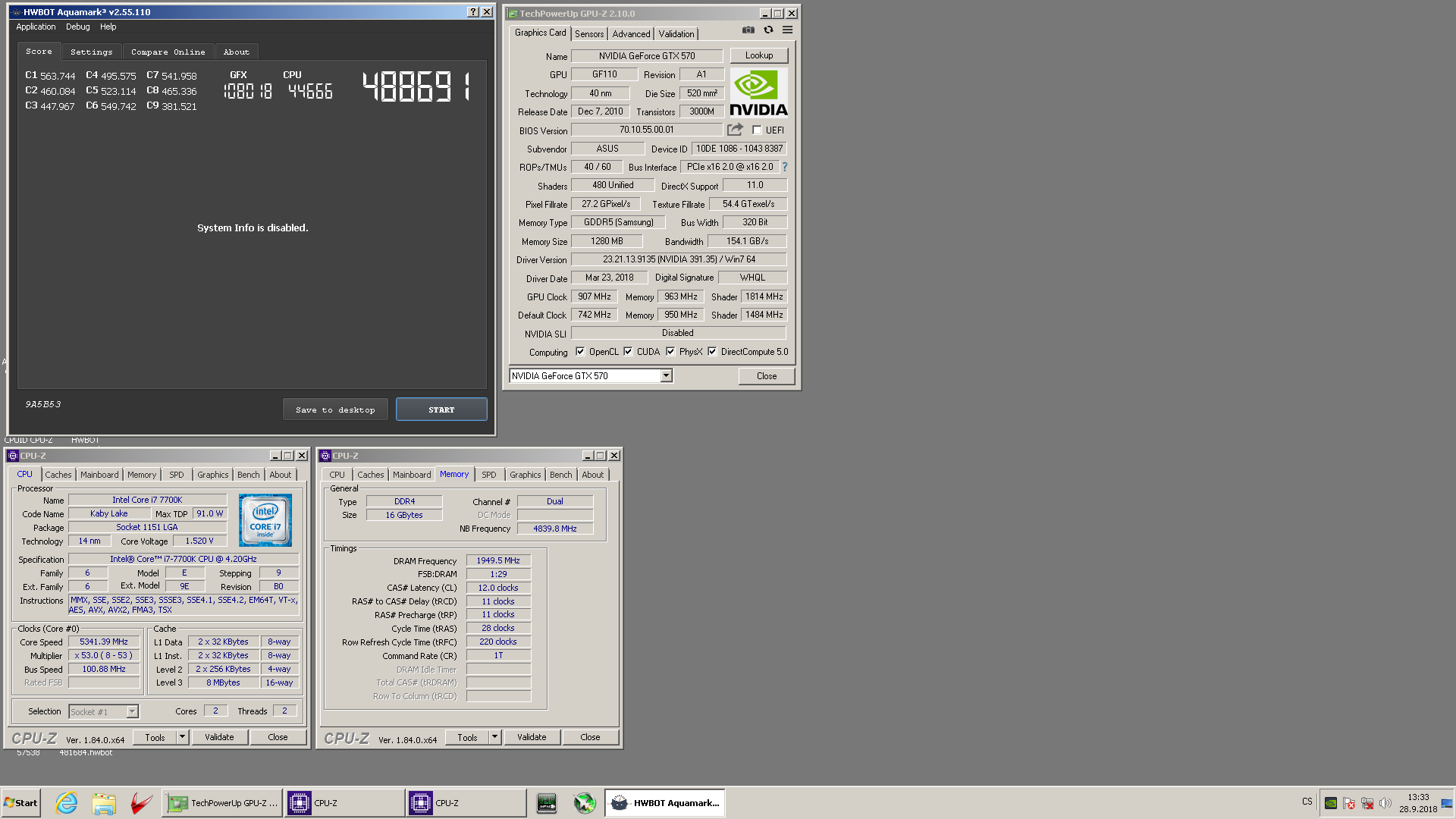Click the BIOS export share arrow icon
Viewport: 1456px width, 819px height.
(735, 130)
